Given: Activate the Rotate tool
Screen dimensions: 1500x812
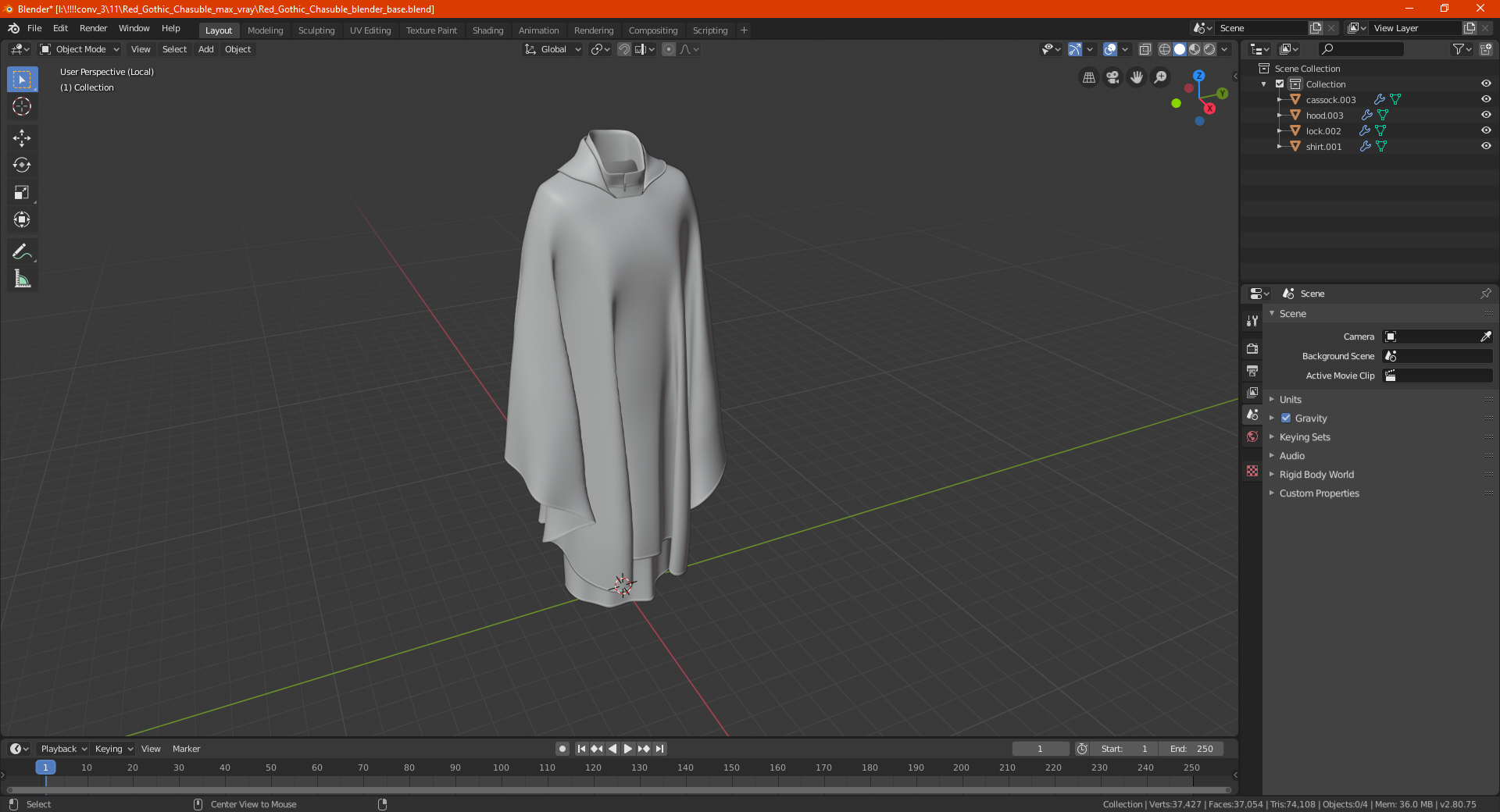Looking at the screenshot, I should coord(22,165).
